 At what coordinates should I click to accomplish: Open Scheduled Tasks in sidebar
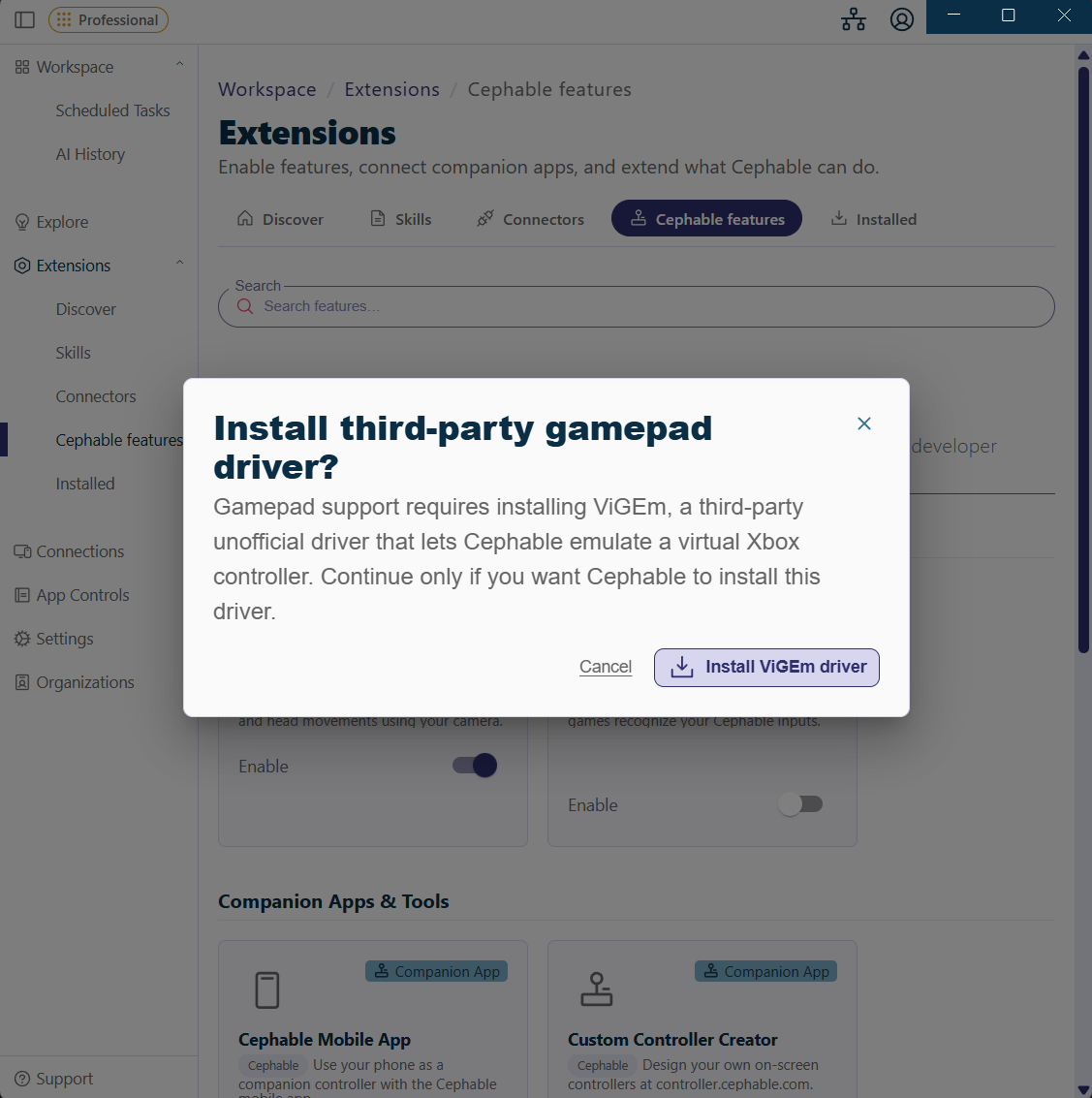(112, 110)
